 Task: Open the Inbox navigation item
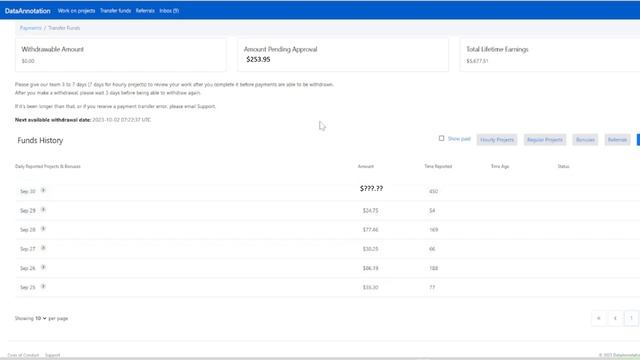coord(169,11)
